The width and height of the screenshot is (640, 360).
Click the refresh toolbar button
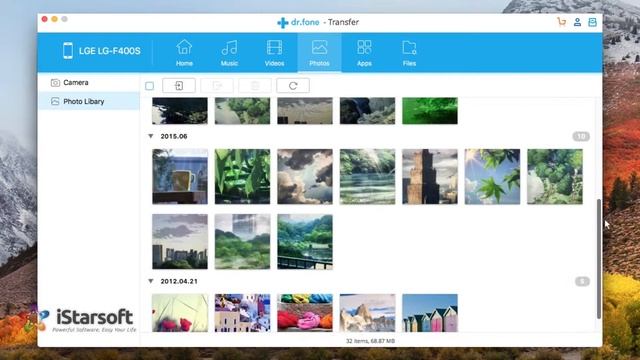click(293, 86)
